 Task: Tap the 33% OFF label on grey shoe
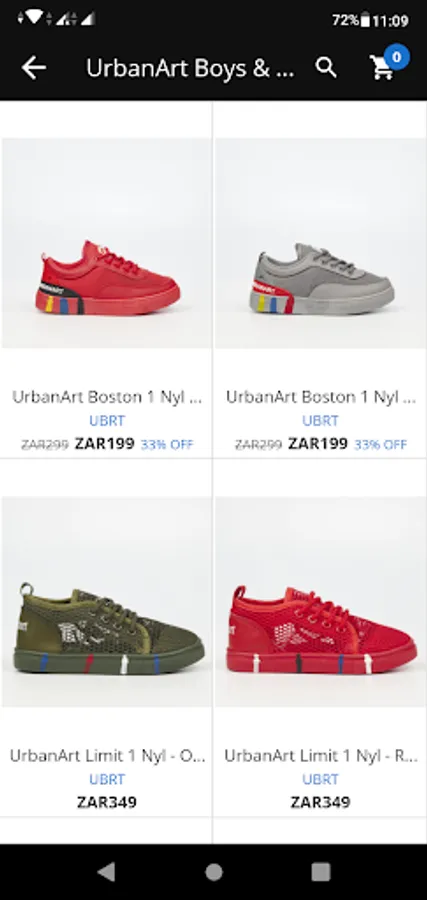pyautogui.click(x=381, y=444)
